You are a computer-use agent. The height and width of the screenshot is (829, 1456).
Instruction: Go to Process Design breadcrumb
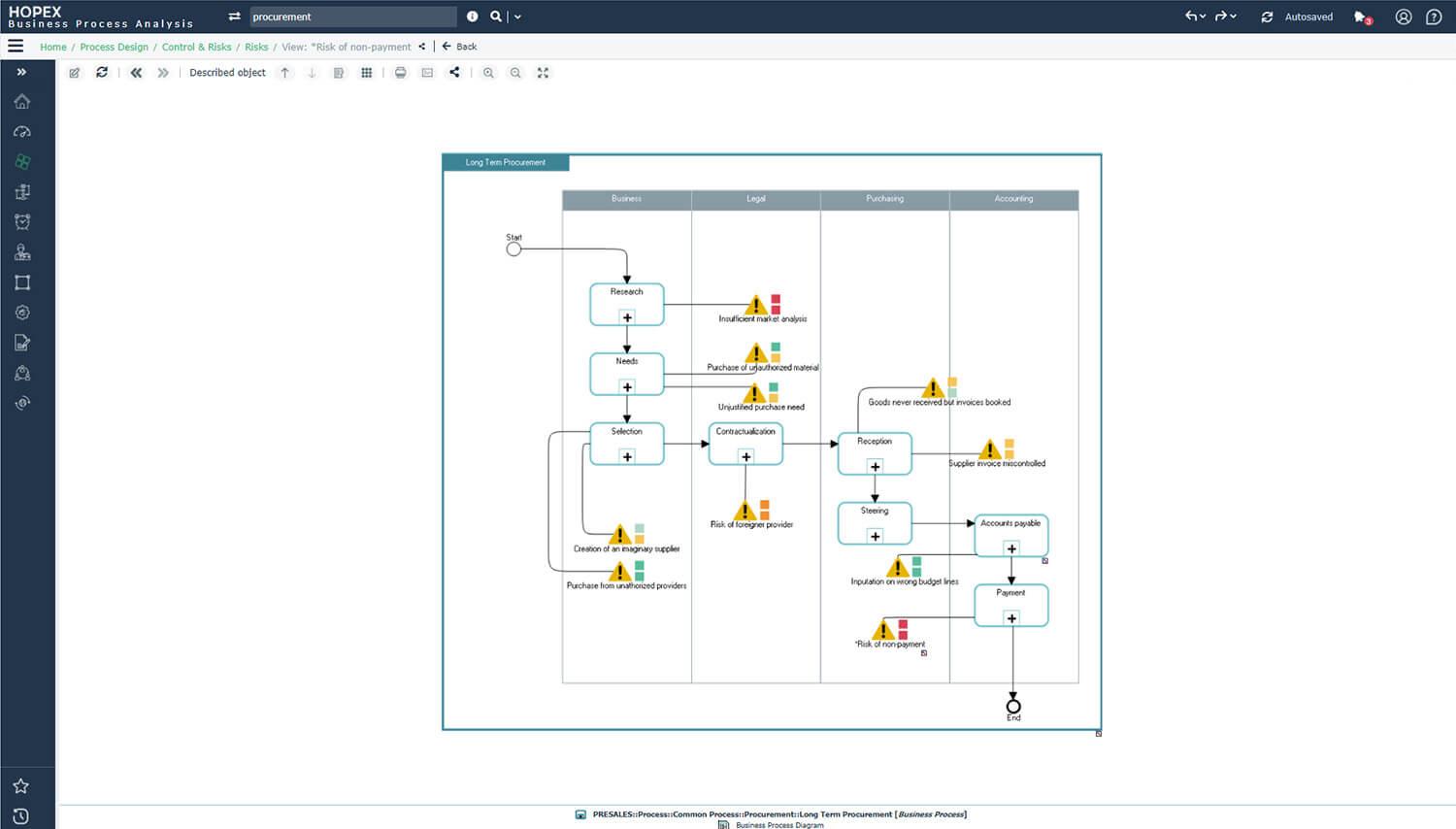tap(114, 47)
